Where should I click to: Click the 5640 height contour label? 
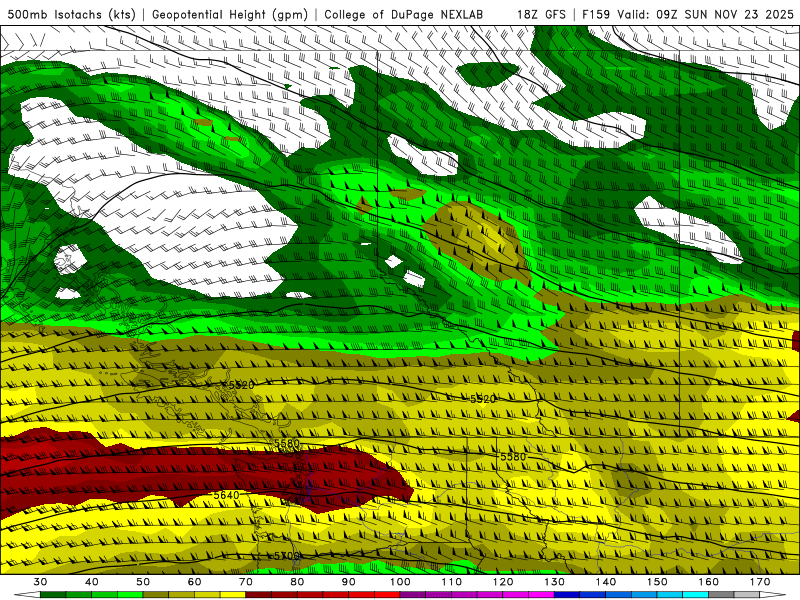[x=226, y=495]
